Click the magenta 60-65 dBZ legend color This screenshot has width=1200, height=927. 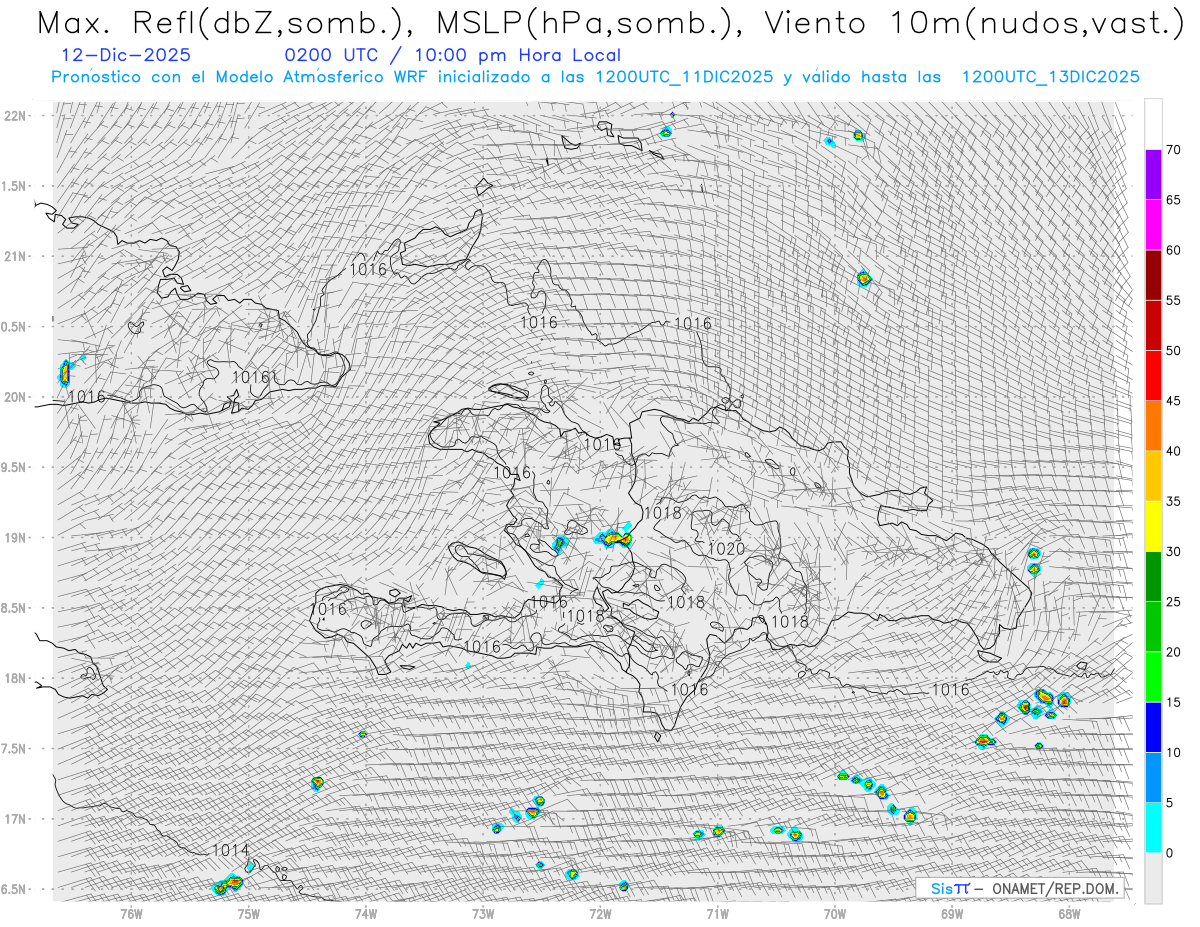tap(1153, 224)
